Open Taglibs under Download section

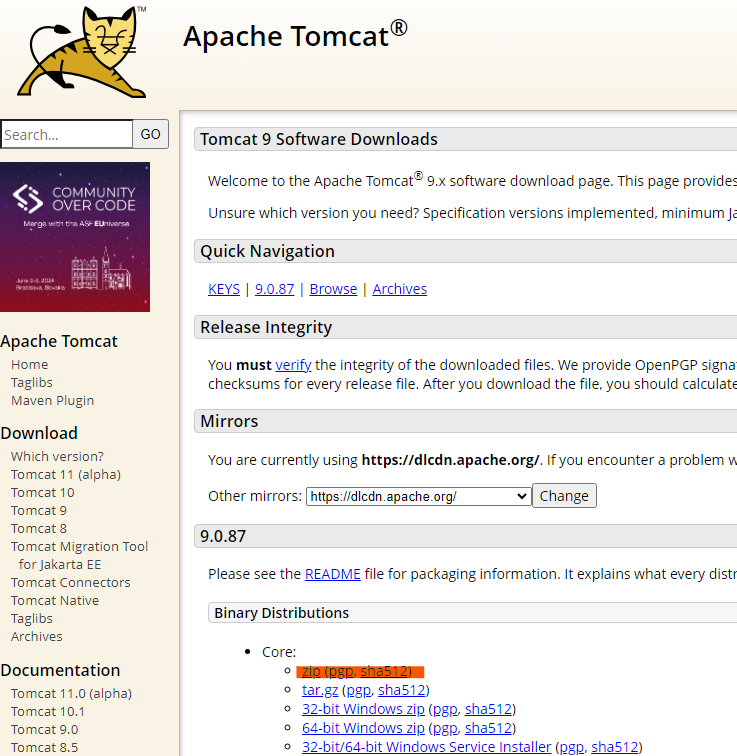point(32,619)
